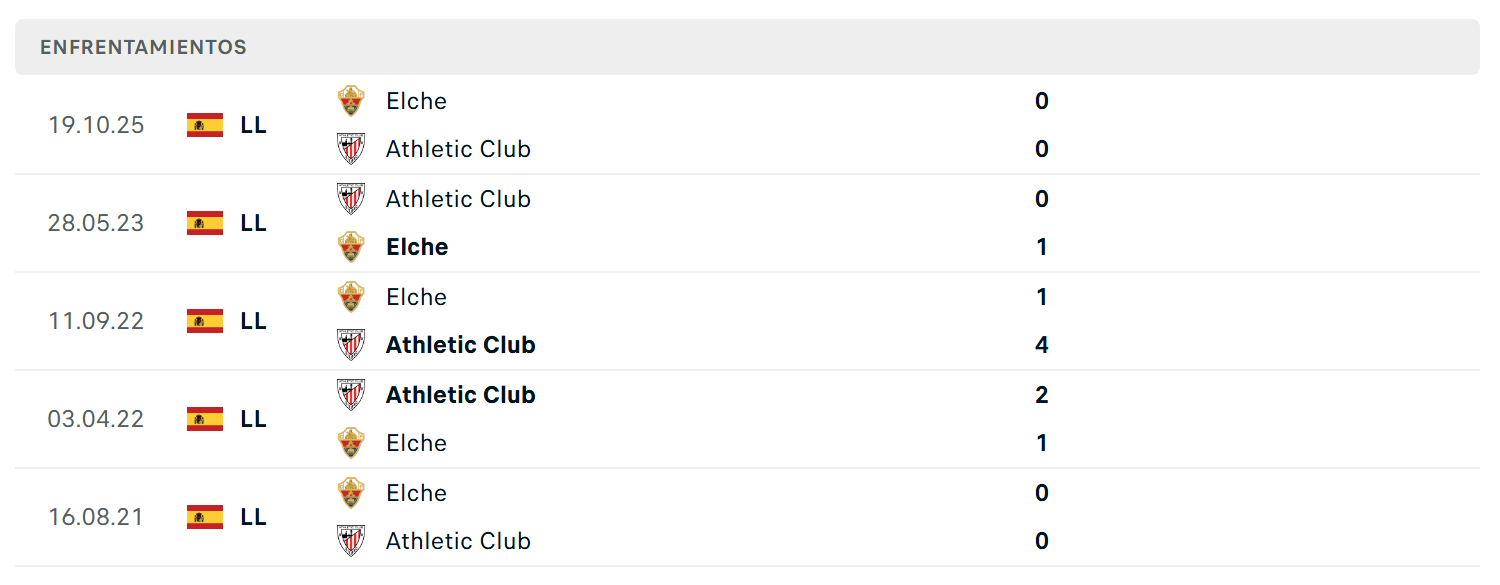Click Athletic Club crest in 19.10.25 match
Screen dimensions: 1500x585
click(351, 149)
